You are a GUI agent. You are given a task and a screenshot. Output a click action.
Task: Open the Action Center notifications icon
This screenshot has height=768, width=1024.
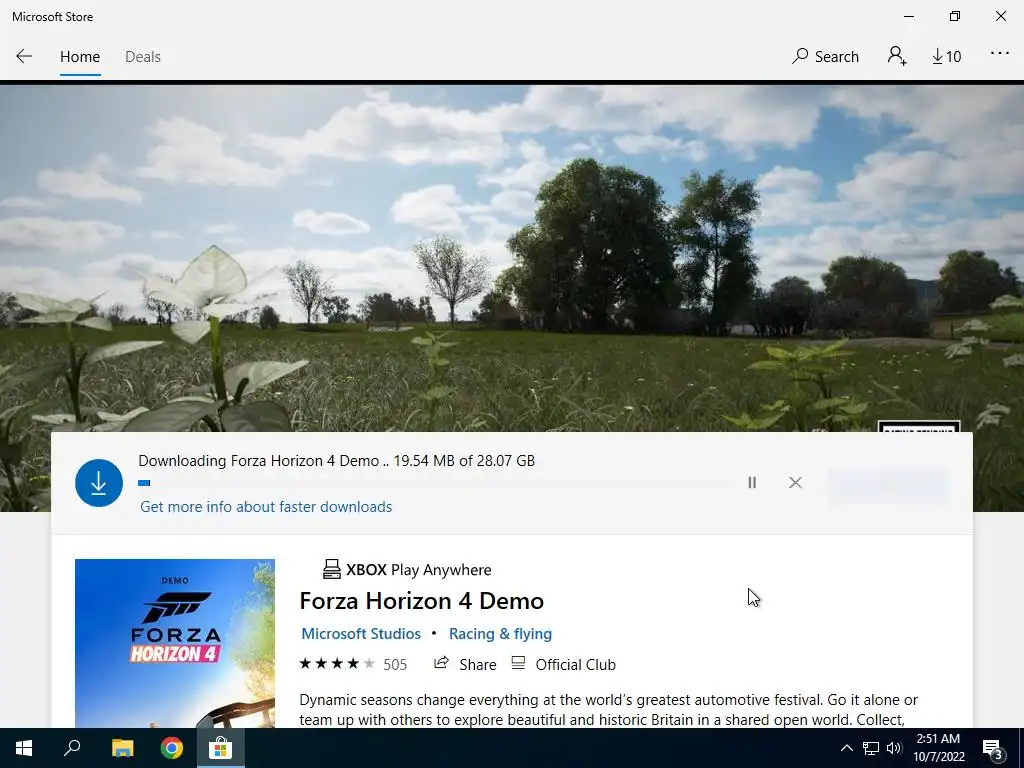pos(993,749)
